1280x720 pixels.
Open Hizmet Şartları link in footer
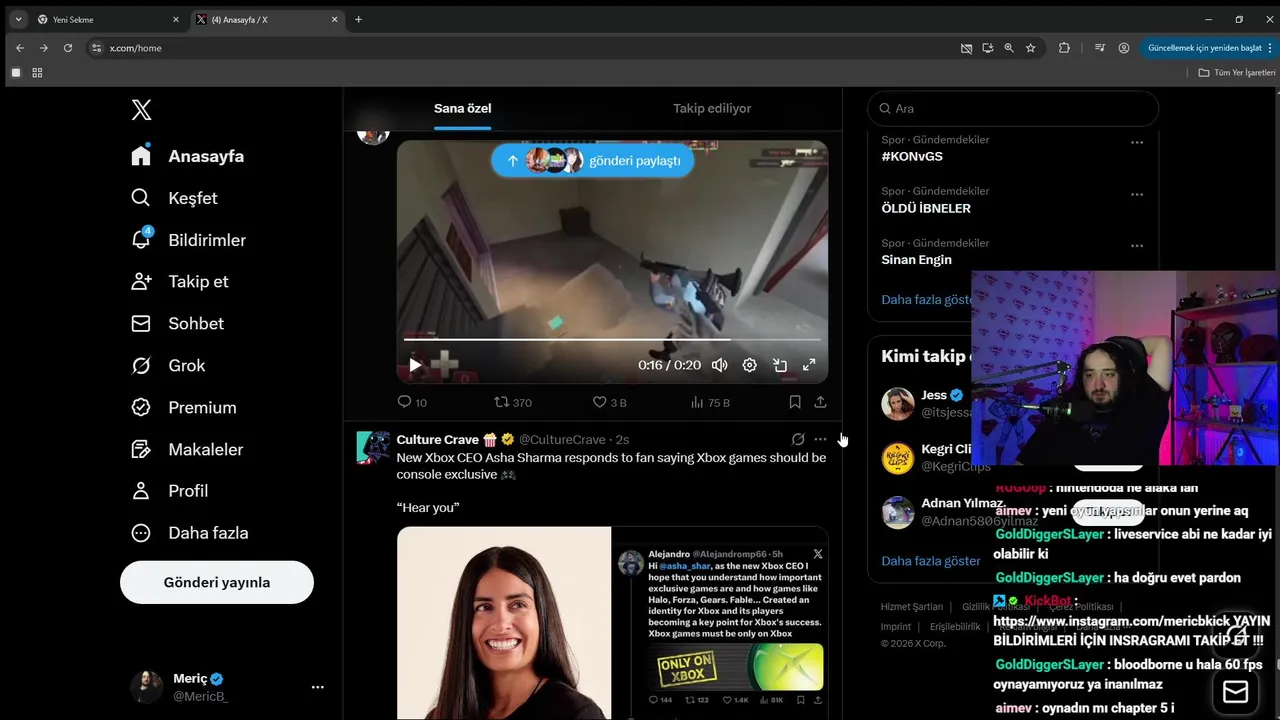point(912,607)
